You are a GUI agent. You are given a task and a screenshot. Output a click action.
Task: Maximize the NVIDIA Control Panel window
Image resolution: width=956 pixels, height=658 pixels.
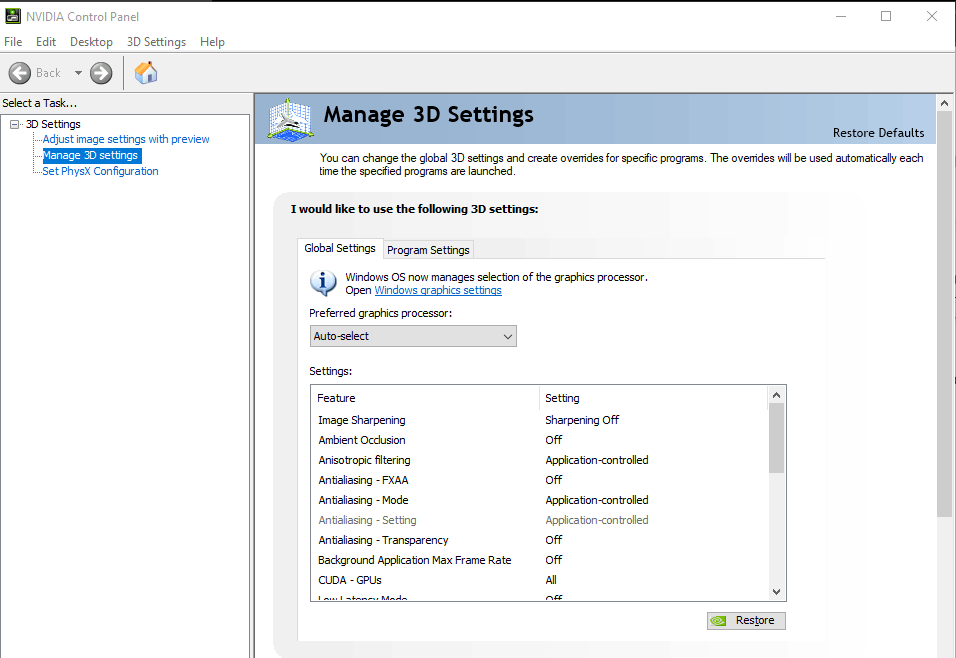pyautogui.click(x=886, y=16)
